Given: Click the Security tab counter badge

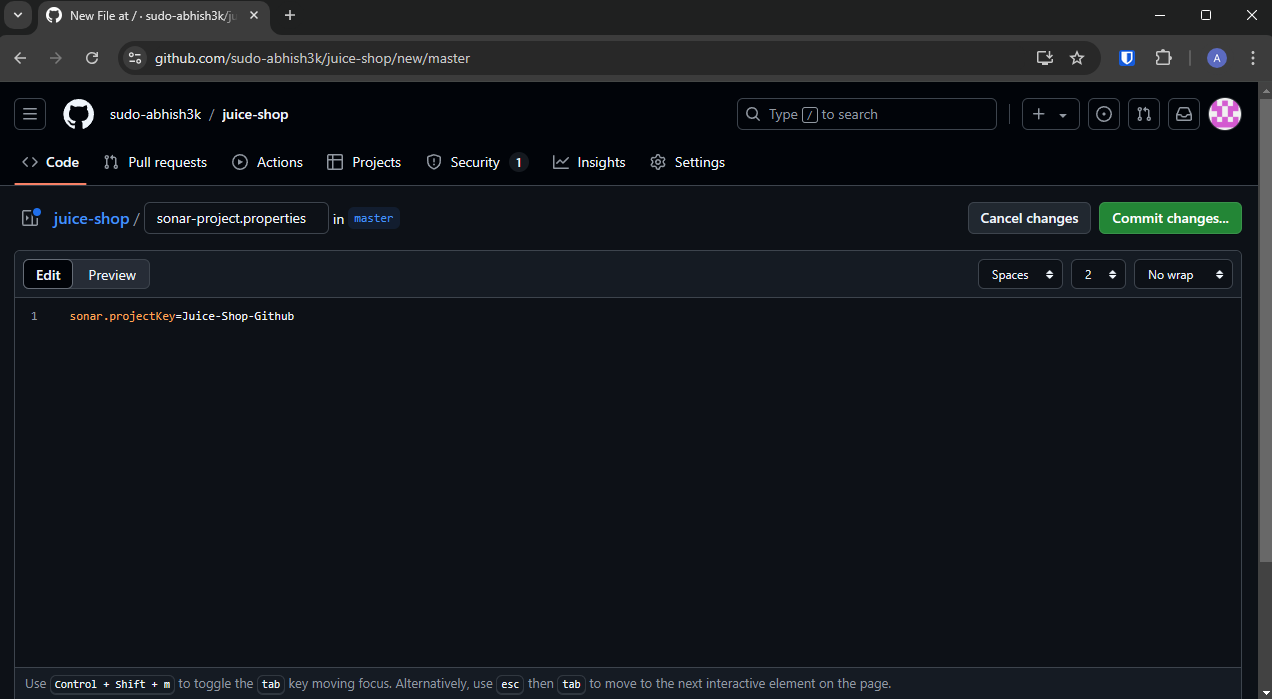Looking at the screenshot, I should click(x=518, y=162).
